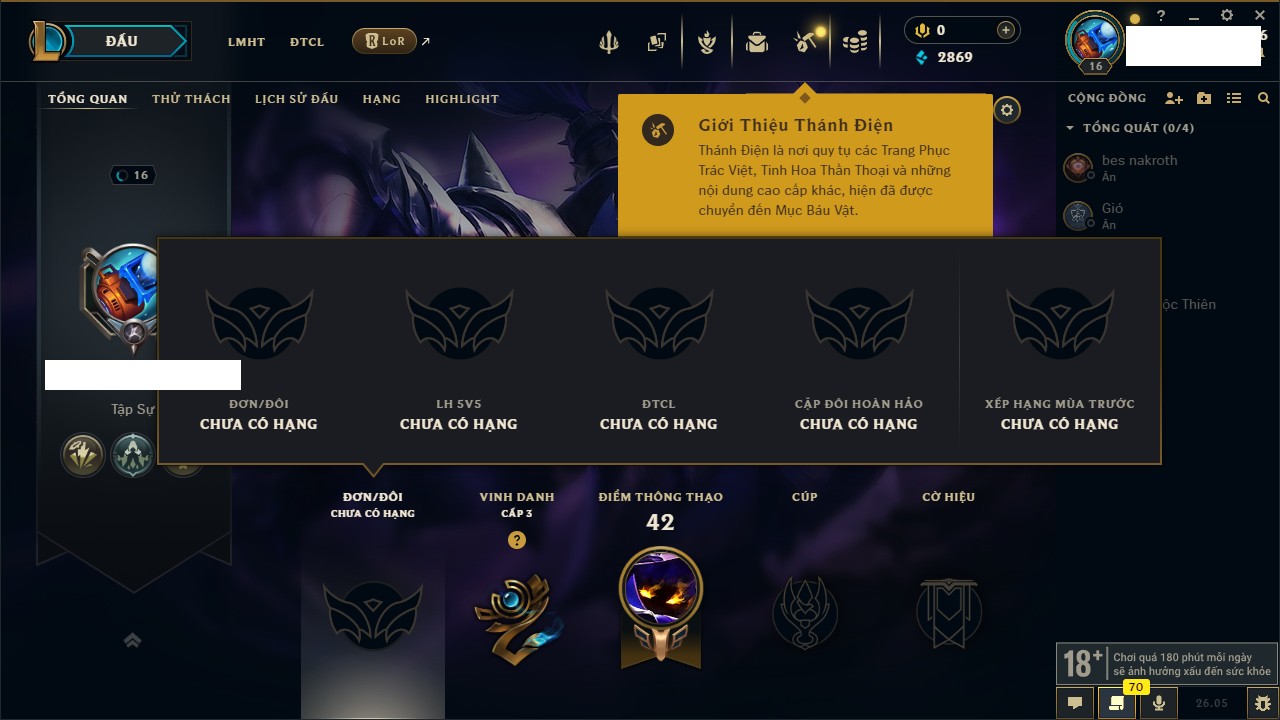Select friend bes nakroth in list
Image resolution: width=1280 pixels, height=720 pixels.
[1140, 167]
